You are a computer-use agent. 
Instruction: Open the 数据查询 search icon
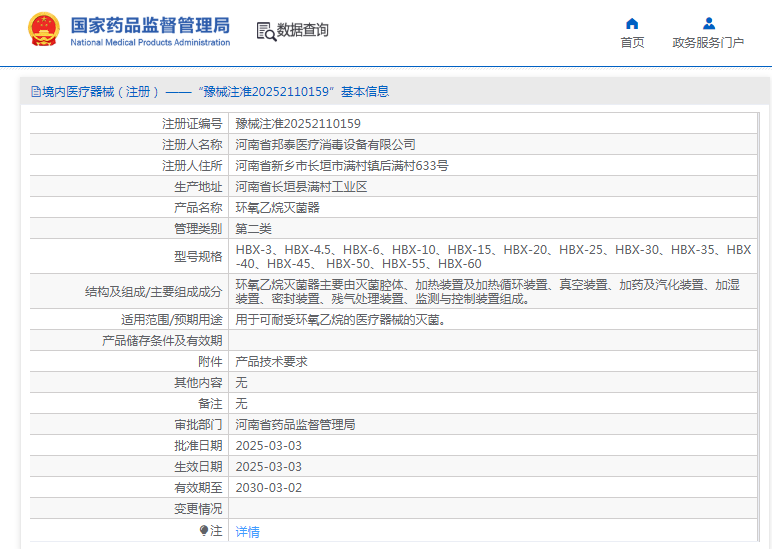pyautogui.click(x=266, y=31)
